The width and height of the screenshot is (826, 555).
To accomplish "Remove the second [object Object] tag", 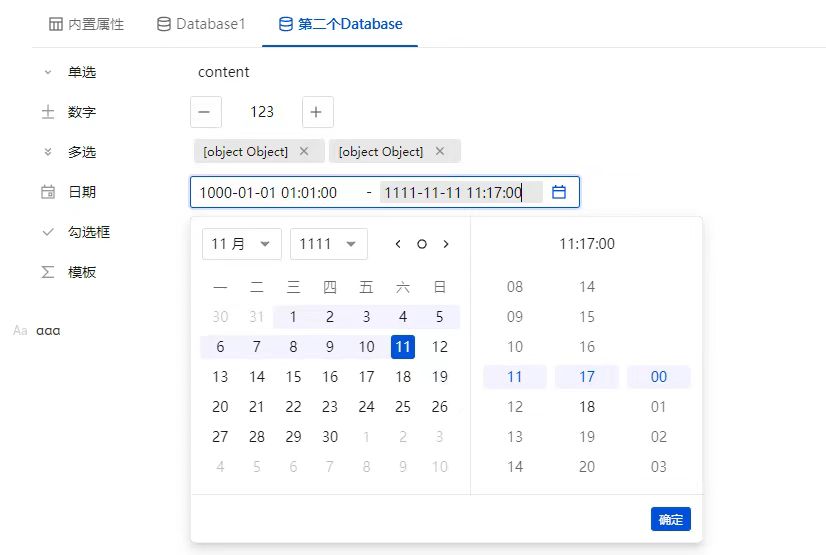I will (x=439, y=151).
